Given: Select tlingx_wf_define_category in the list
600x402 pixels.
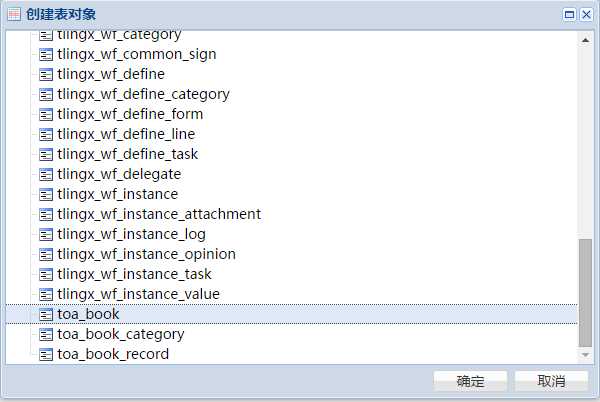Looking at the screenshot, I should coord(143,94).
